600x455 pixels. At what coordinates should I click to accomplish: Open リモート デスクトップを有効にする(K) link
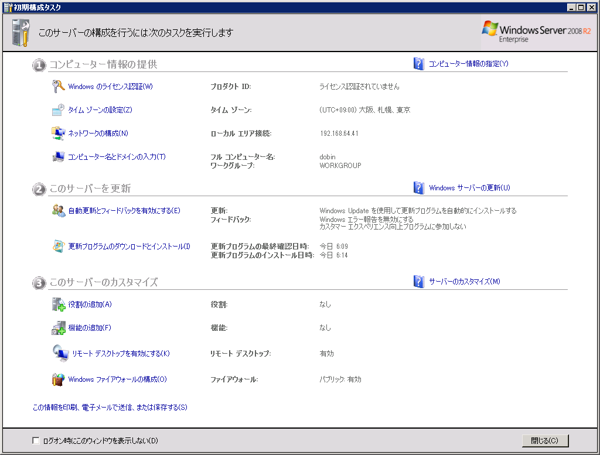pyautogui.click(x=121, y=353)
